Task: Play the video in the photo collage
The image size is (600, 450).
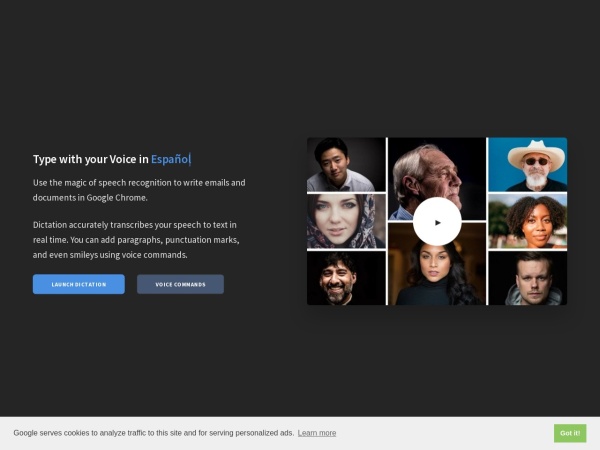Action: click(437, 222)
